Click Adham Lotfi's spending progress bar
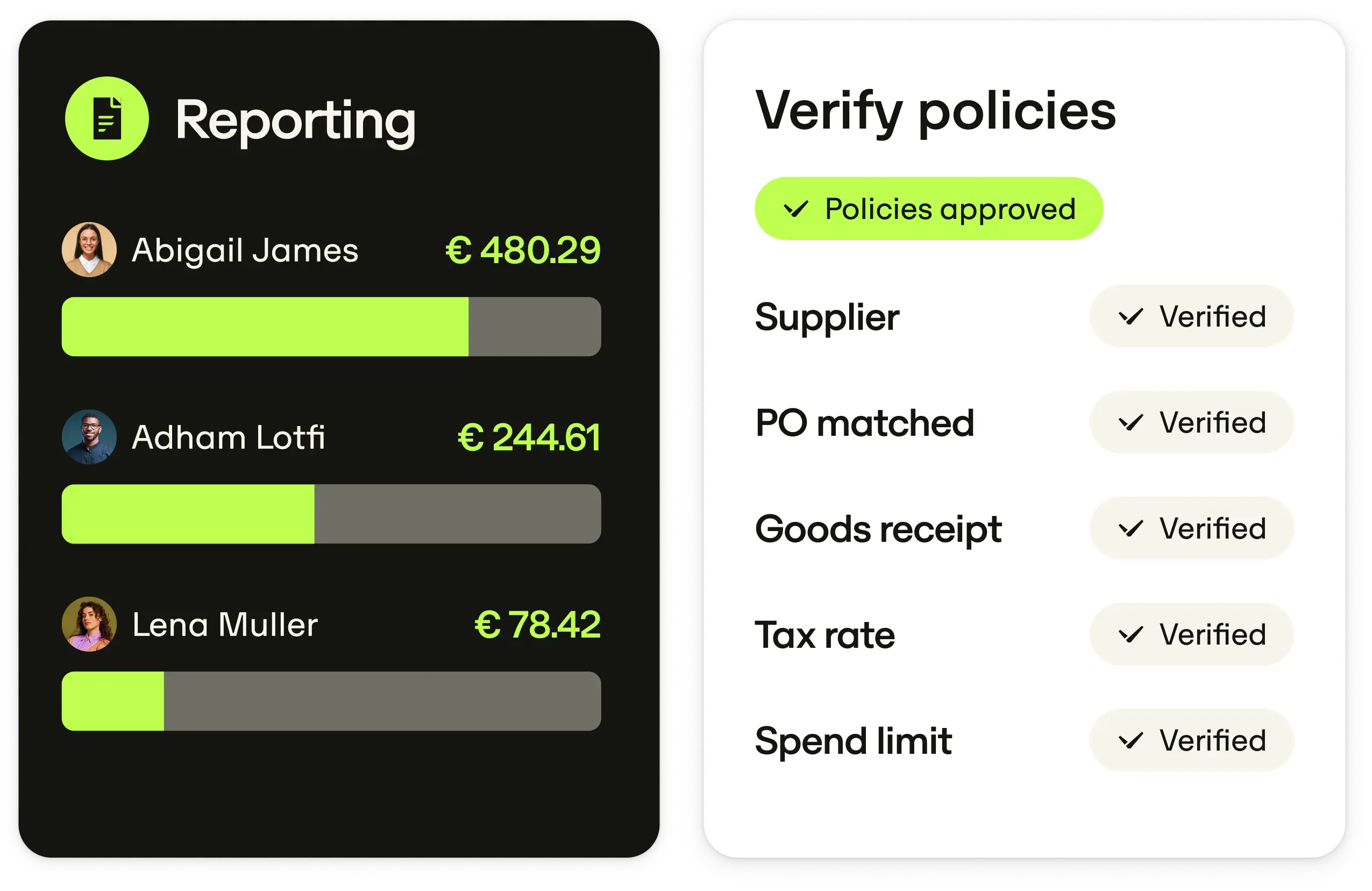 pos(331,514)
